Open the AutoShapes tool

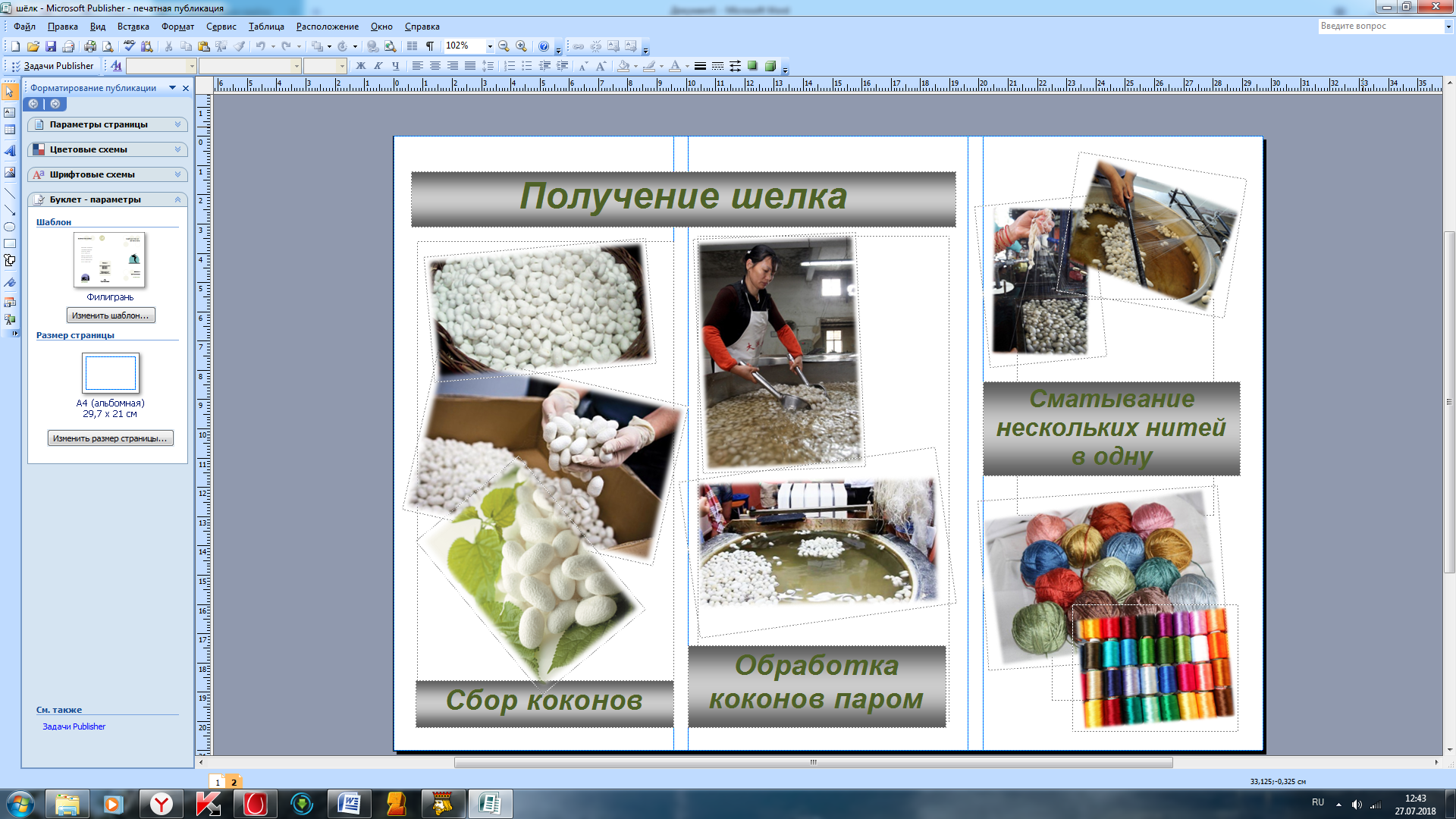(10, 260)
